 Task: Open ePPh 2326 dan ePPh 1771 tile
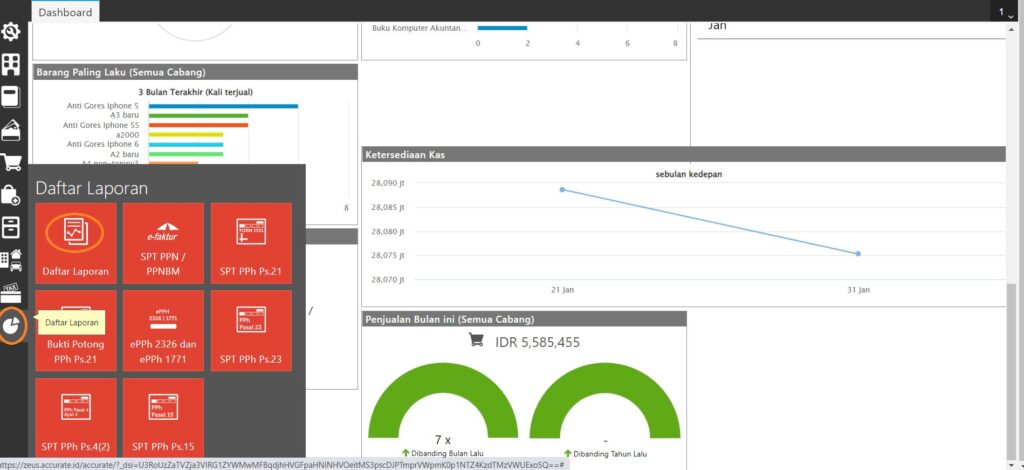pos(163,330)
